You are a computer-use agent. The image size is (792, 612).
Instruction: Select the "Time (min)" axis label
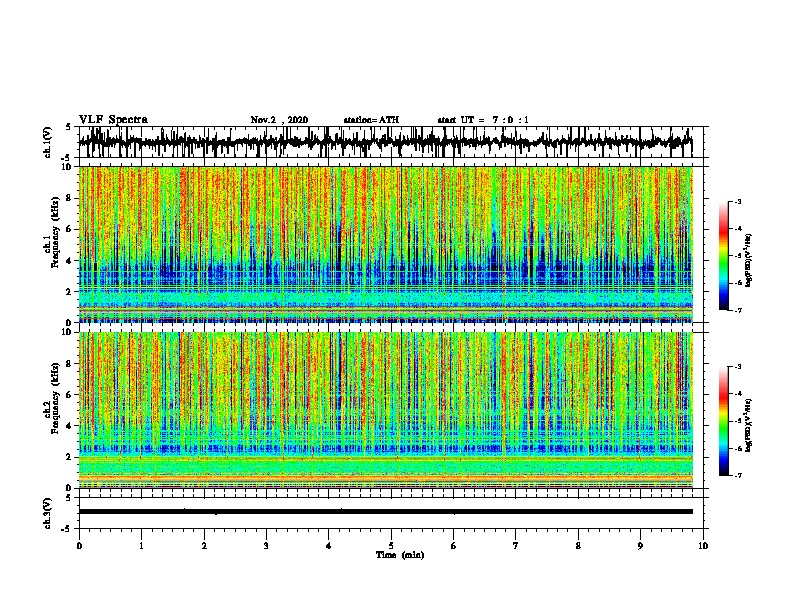pyautogui.click(x=400, y=555)
